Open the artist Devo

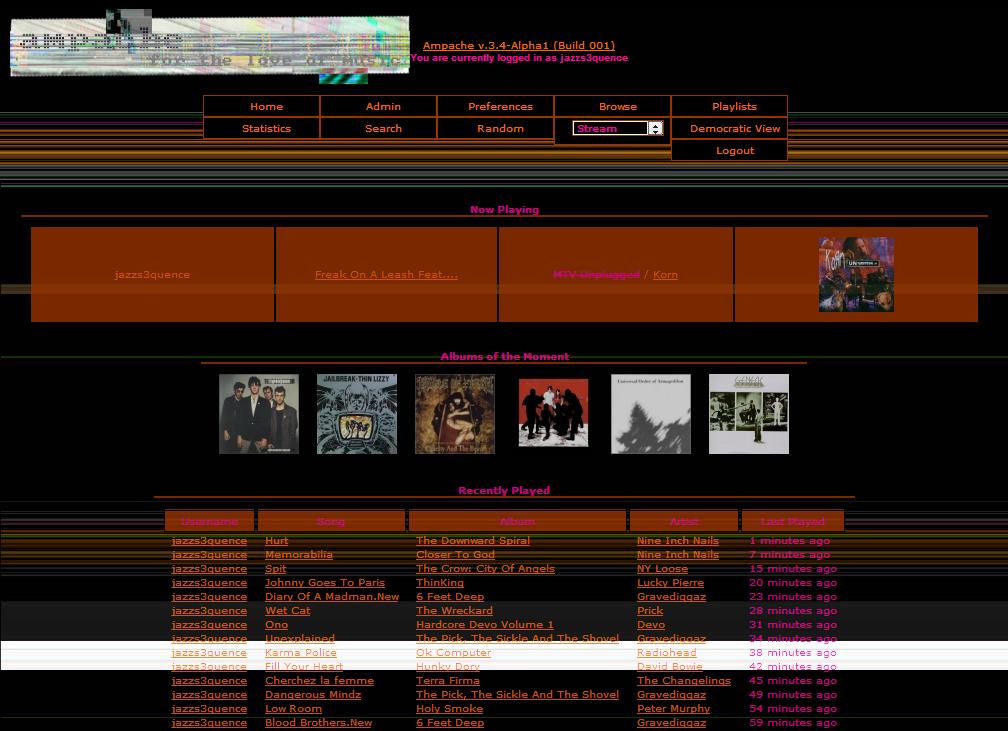[651, 626]
